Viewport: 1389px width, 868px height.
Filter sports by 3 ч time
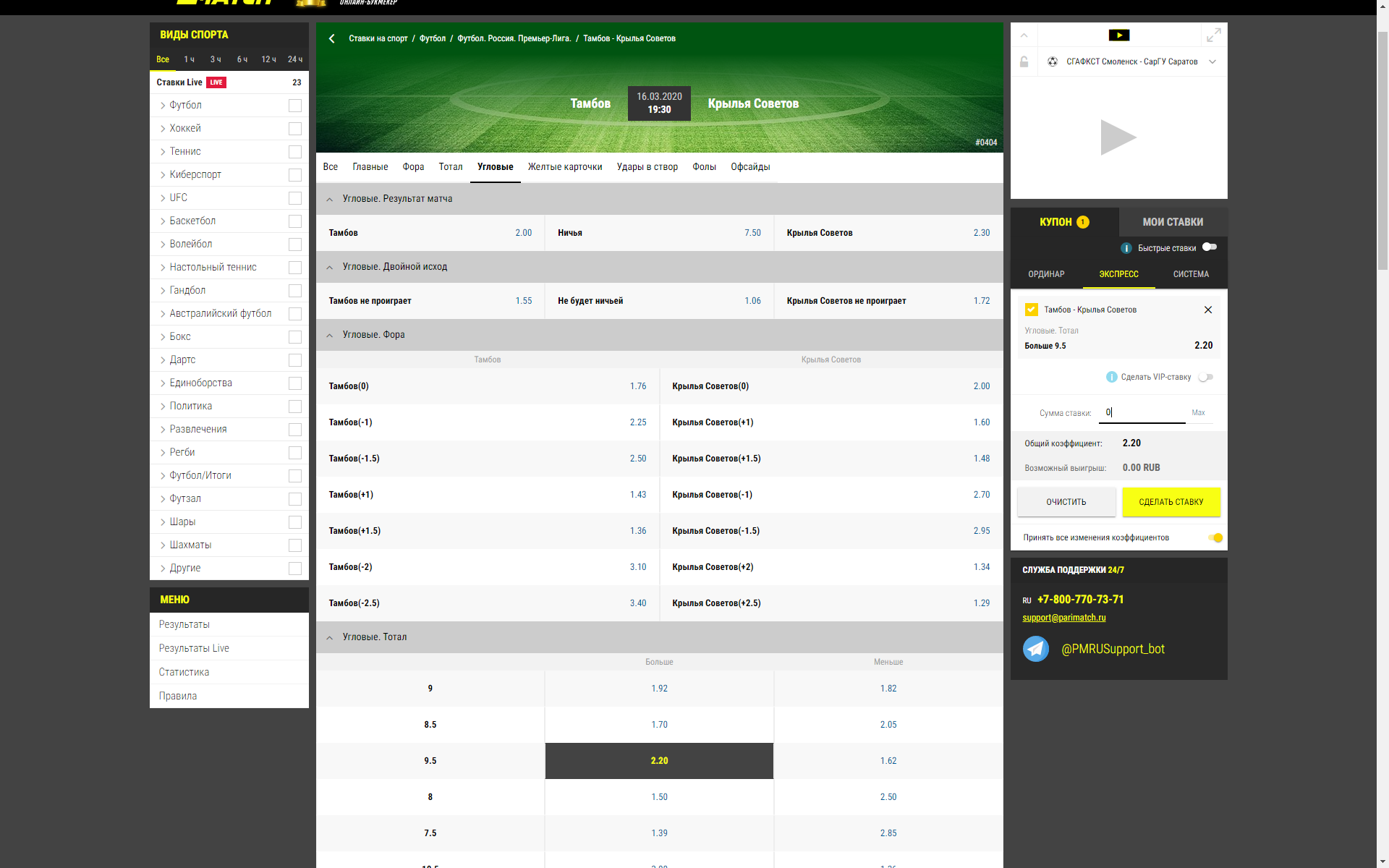pos(216,59)
